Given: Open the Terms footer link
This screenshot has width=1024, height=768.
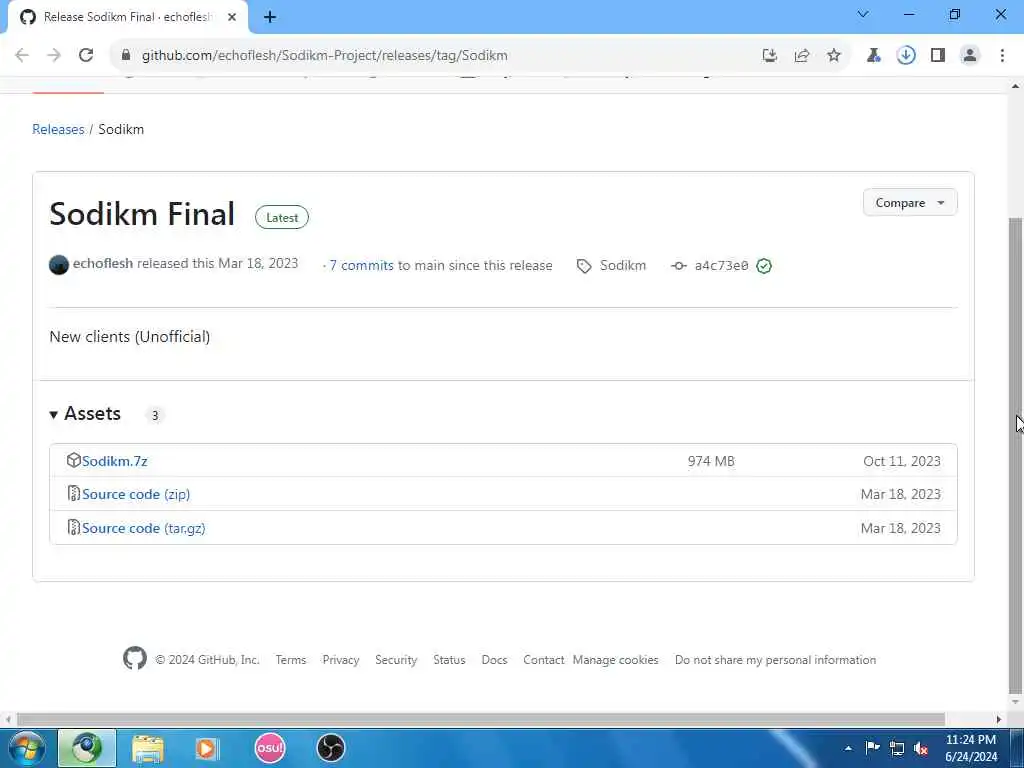Looking at the screenshot, I should point(291,660).
